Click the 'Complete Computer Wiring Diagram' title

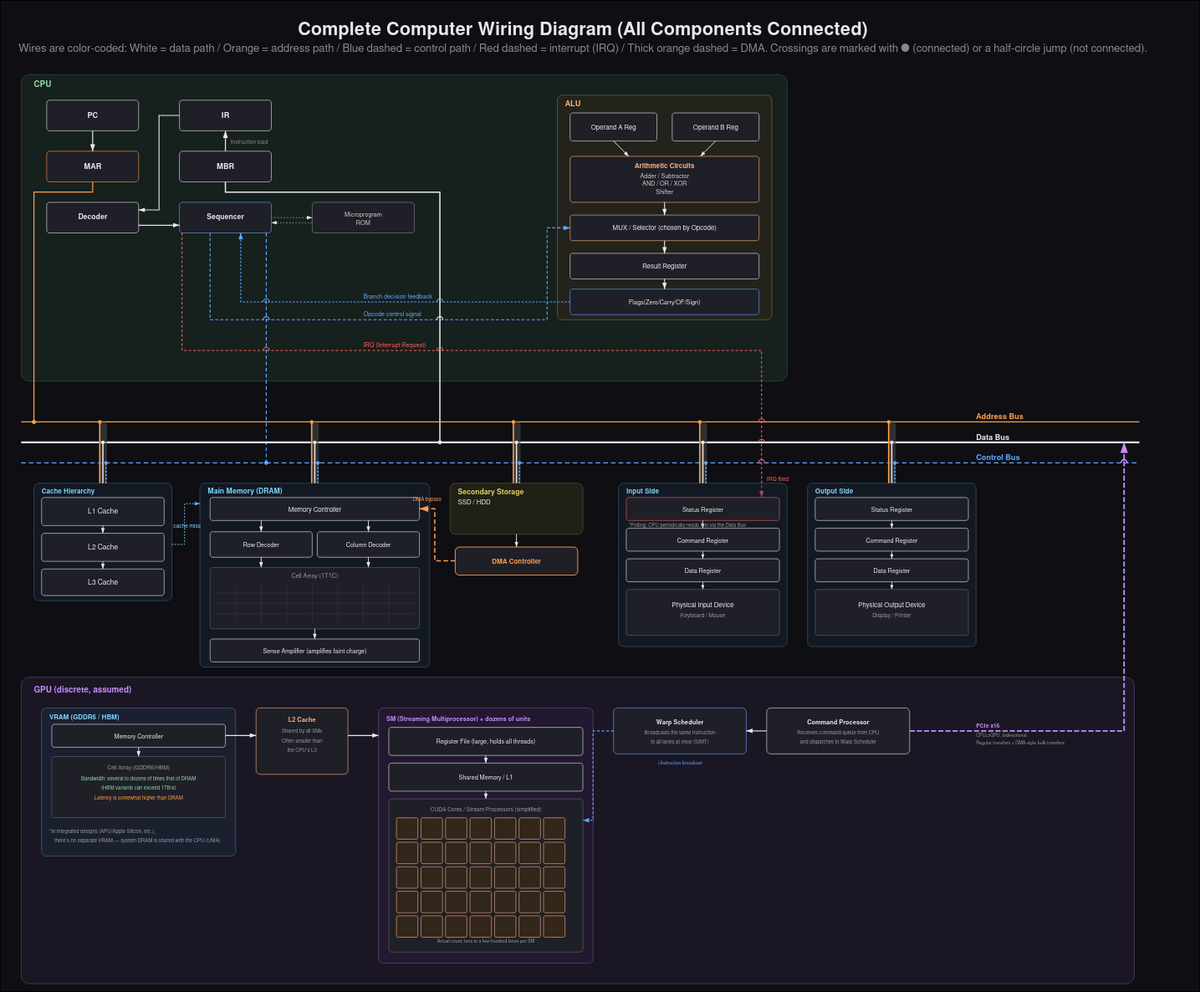click(x=583, y=29)
